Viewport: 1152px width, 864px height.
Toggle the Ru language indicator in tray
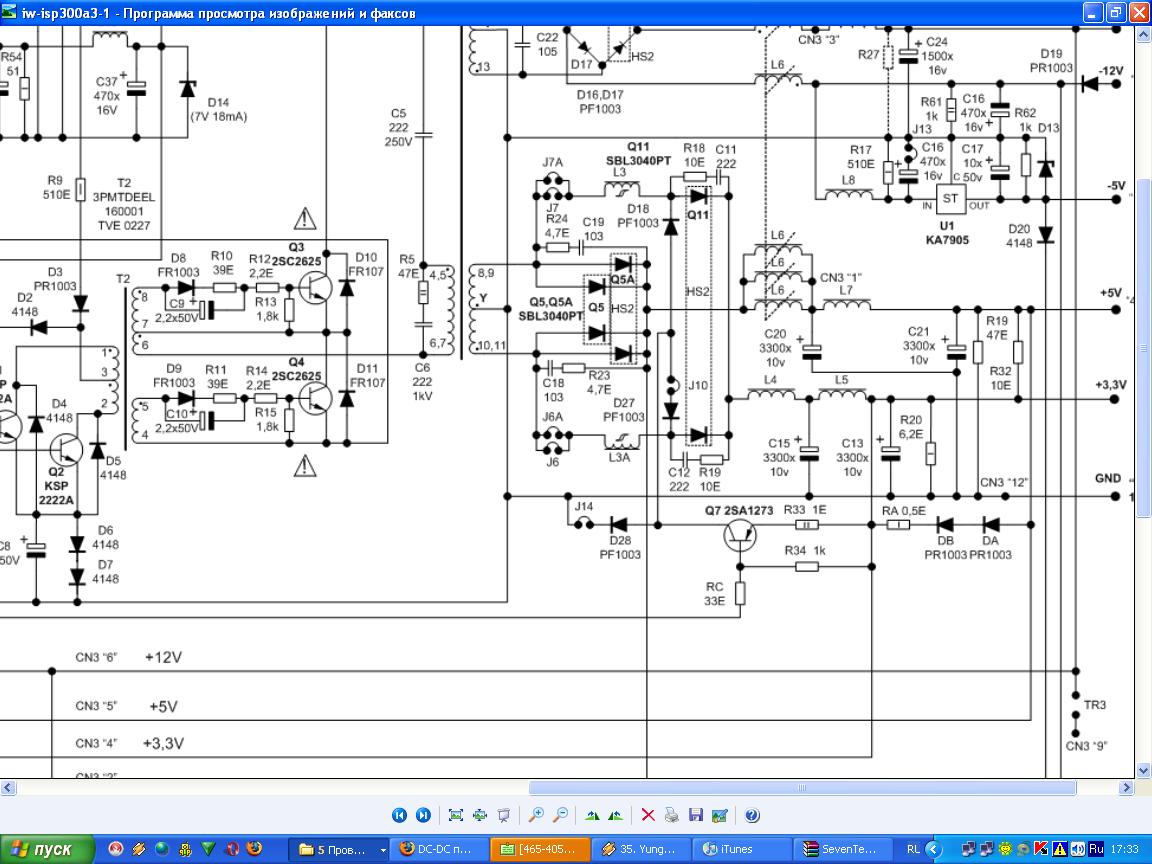(1096, 849)
